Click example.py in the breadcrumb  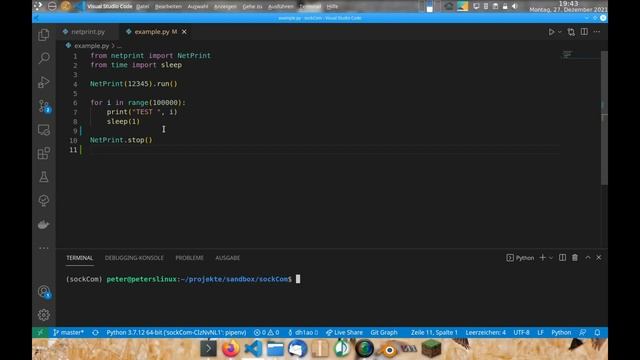(x=91, y=46)
